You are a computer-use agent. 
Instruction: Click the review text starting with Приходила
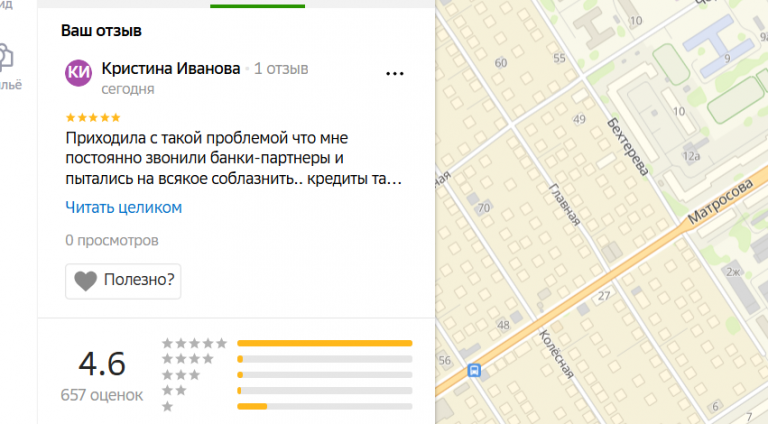coord(234,158)
